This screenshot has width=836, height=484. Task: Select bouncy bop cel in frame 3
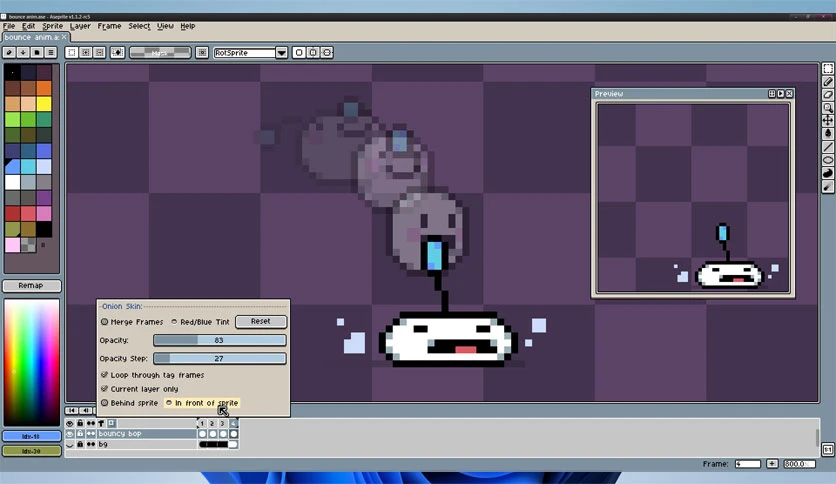(223, 434)
